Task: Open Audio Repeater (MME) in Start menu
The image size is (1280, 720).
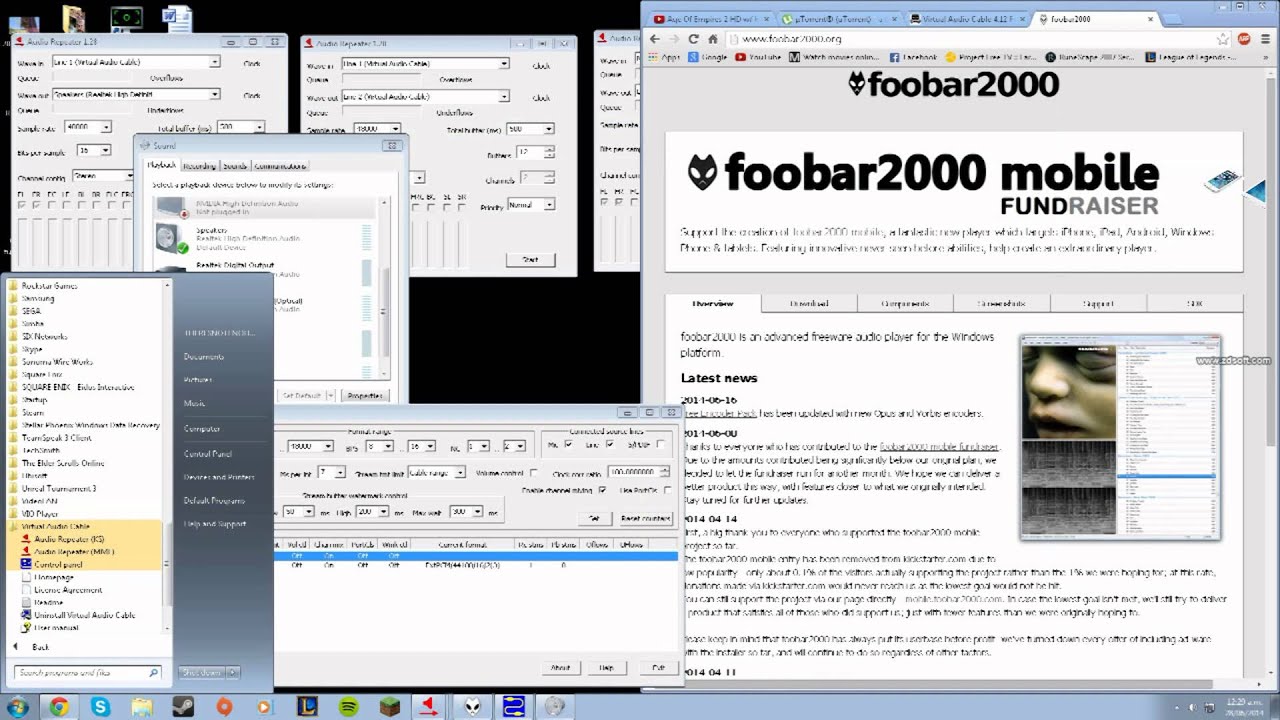Action: coord(72,551)
